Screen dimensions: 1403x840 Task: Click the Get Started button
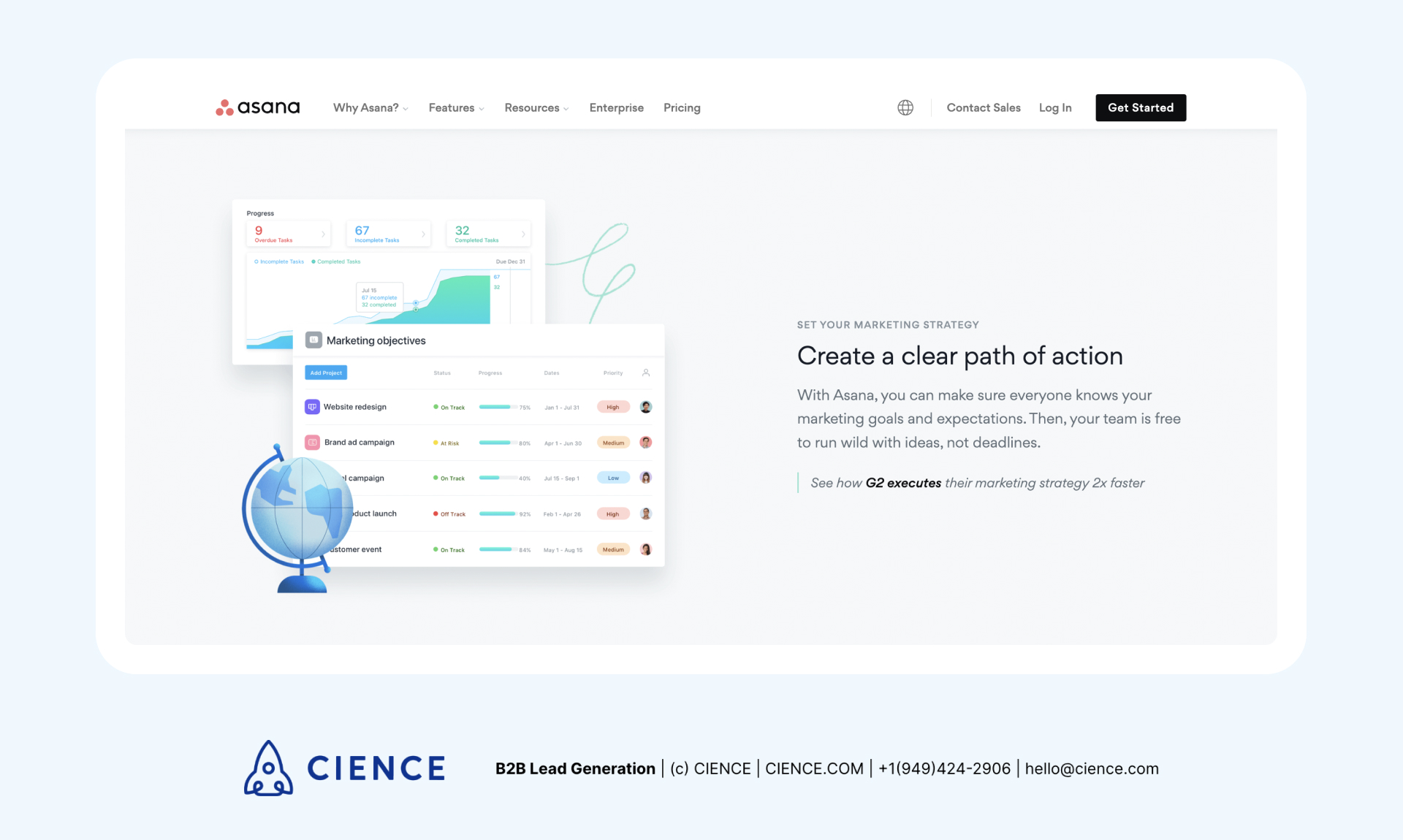point(1140,107)
